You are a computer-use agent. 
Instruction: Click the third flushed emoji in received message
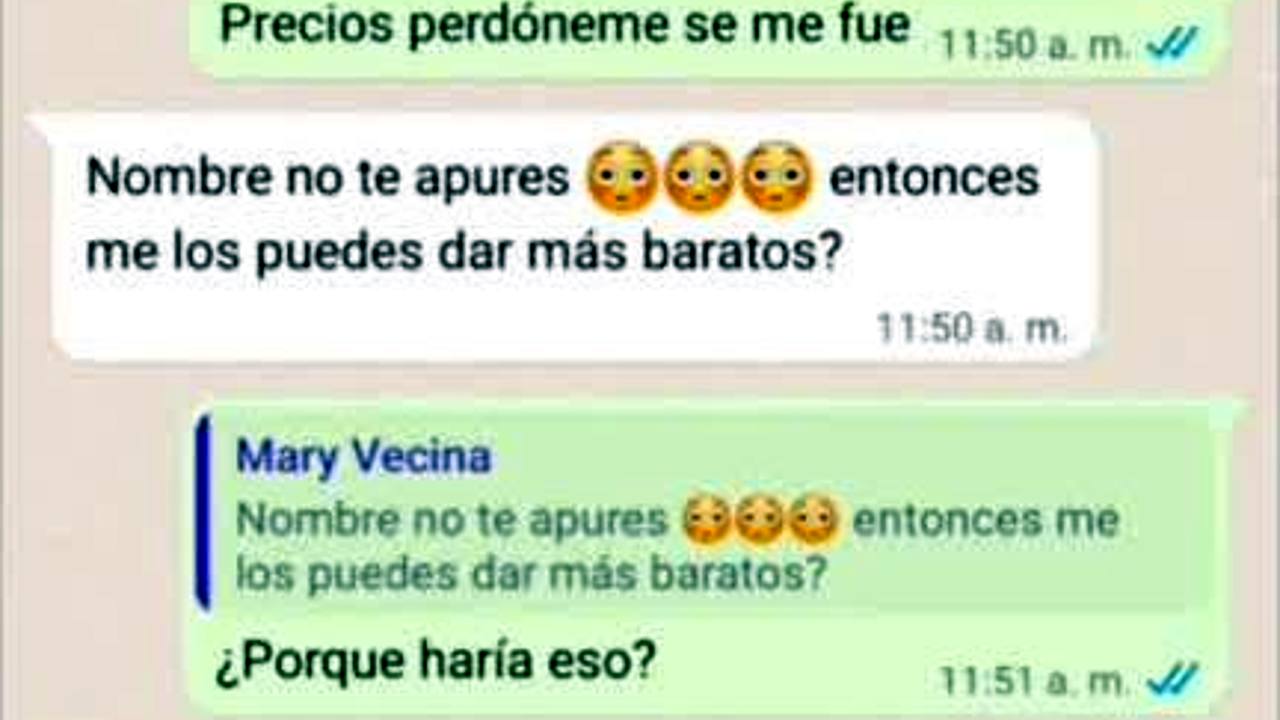[778, 179]
